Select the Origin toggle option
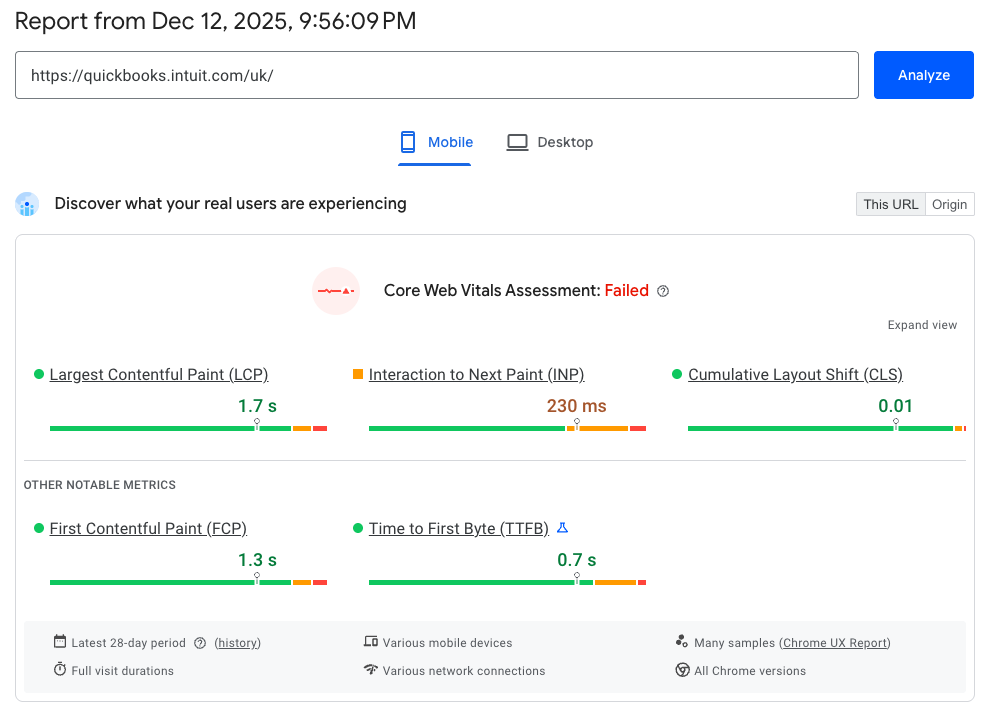The width and height of the screenshot is (1007, 717). [949, 204]
